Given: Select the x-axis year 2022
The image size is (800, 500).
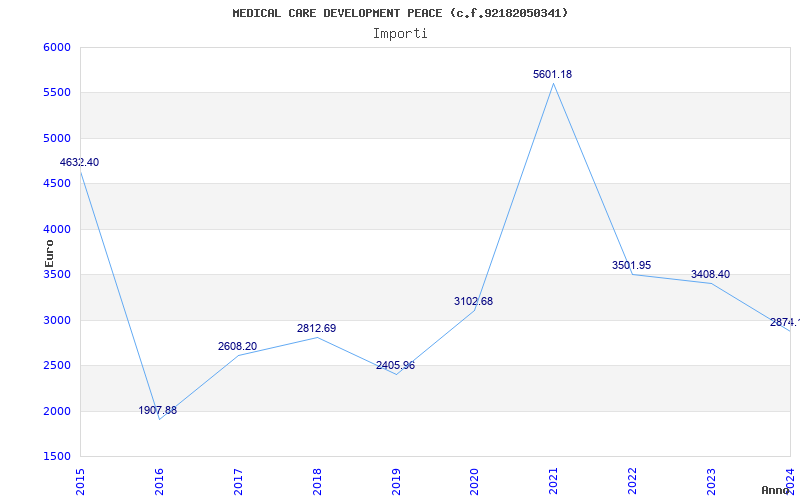Looking at the screenshot, I should (x=632, y=481).
